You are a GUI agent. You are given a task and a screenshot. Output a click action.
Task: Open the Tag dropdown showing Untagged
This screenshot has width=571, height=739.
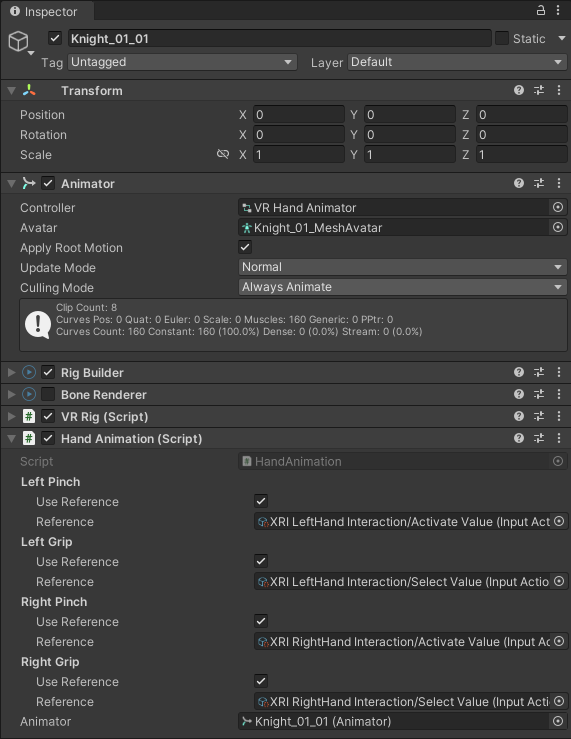182,62
